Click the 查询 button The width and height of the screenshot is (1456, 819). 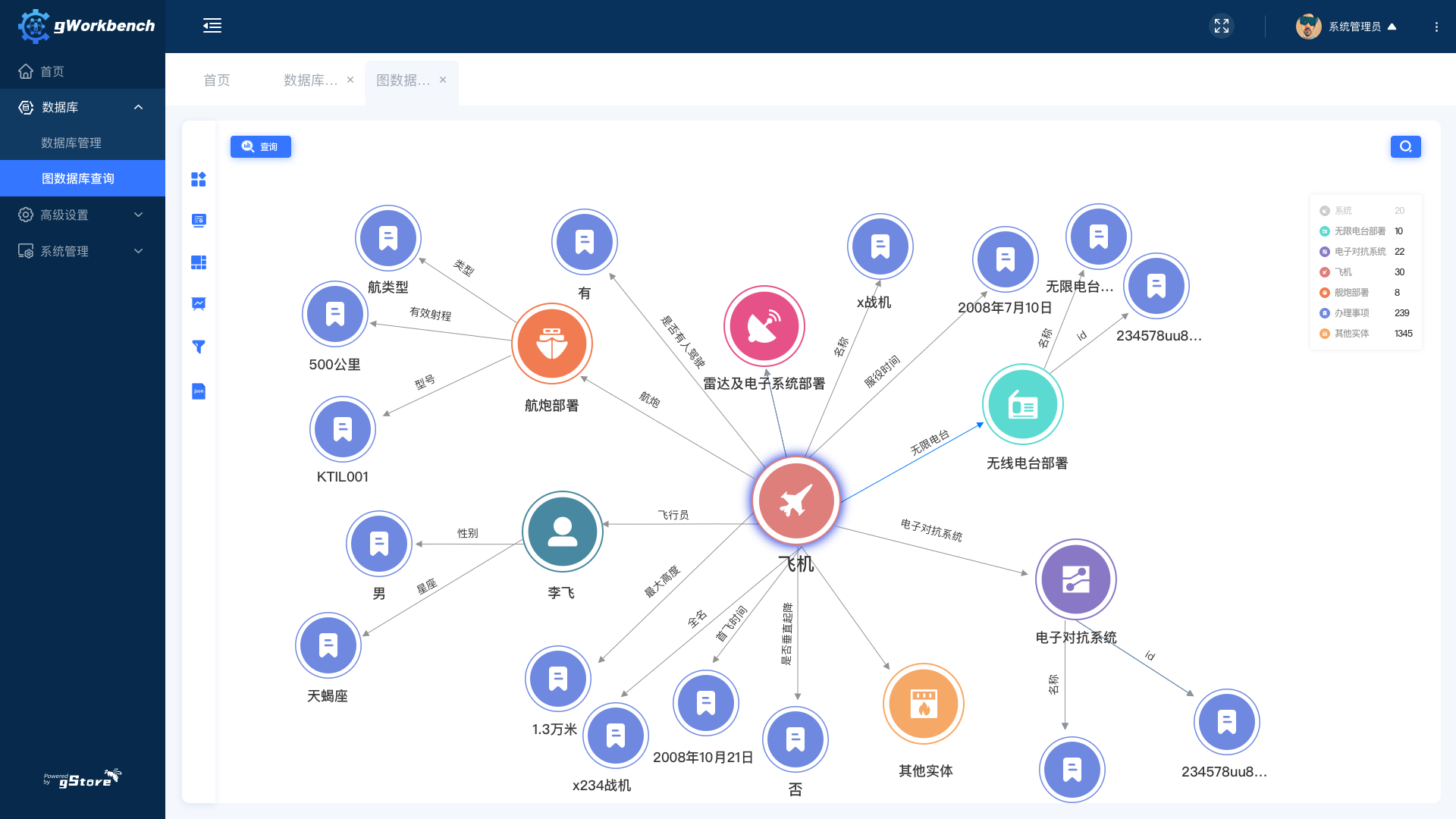pos(260,146)
